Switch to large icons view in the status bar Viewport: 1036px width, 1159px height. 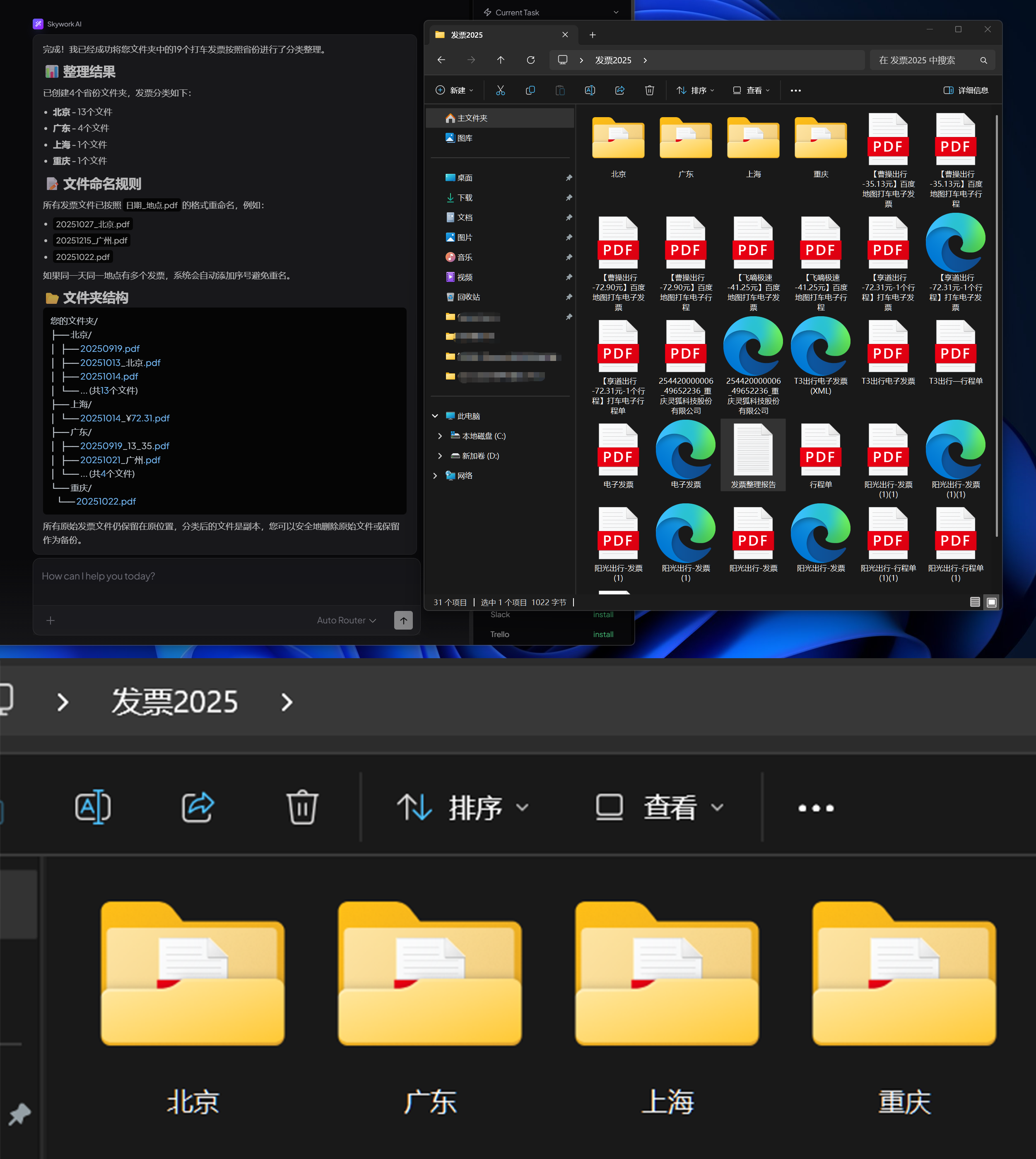[991, 601]
